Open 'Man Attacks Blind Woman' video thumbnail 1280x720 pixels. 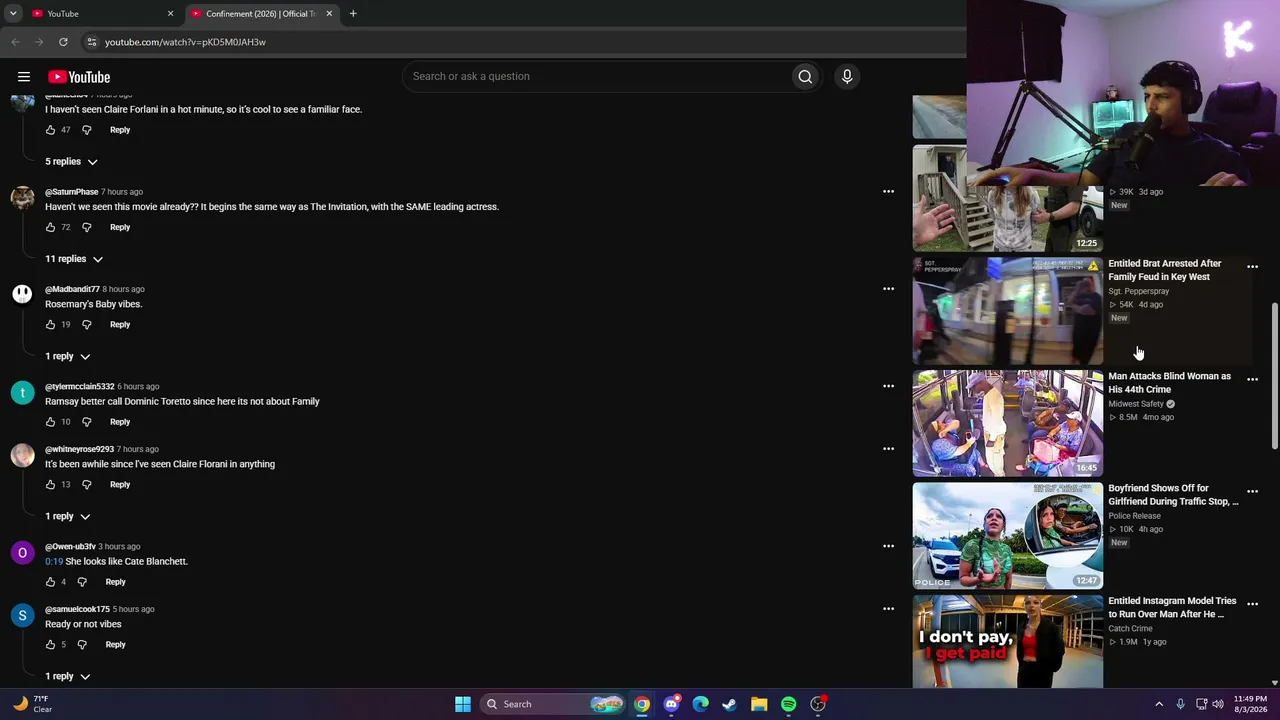pyautogui.click(x=1008, y=424)
